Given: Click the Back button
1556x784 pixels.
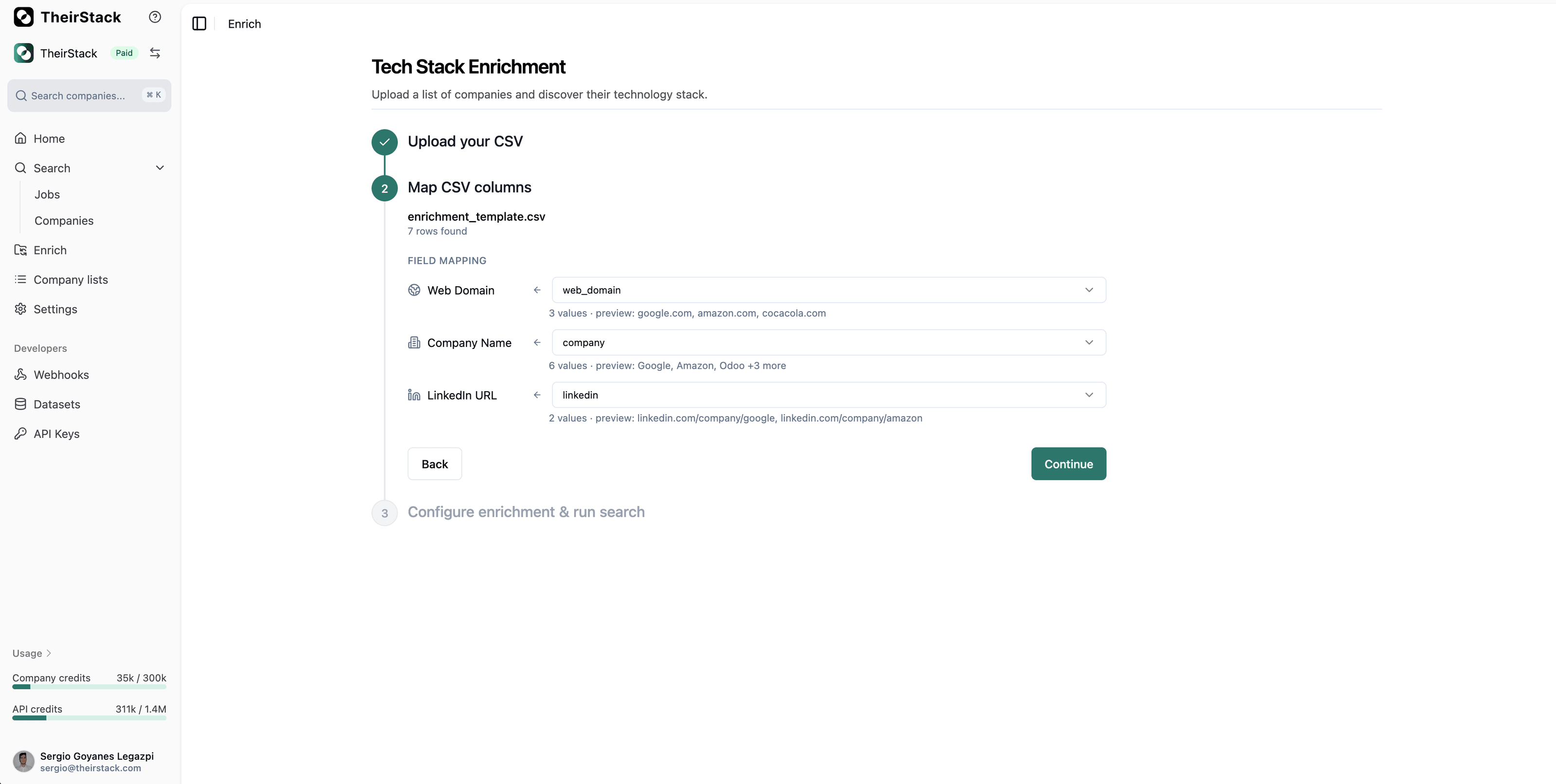Looking at the screenshot, I should pyautogui.click(x=434, y=464).
